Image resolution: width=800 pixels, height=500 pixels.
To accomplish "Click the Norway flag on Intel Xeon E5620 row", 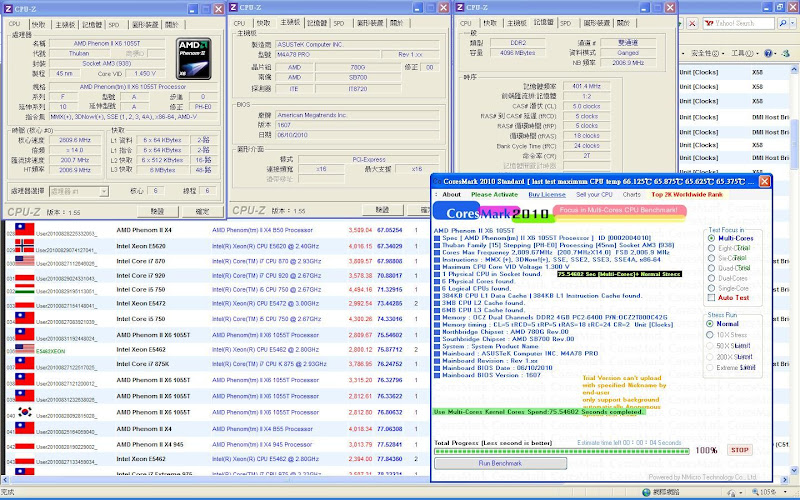I will click(24, 245).
